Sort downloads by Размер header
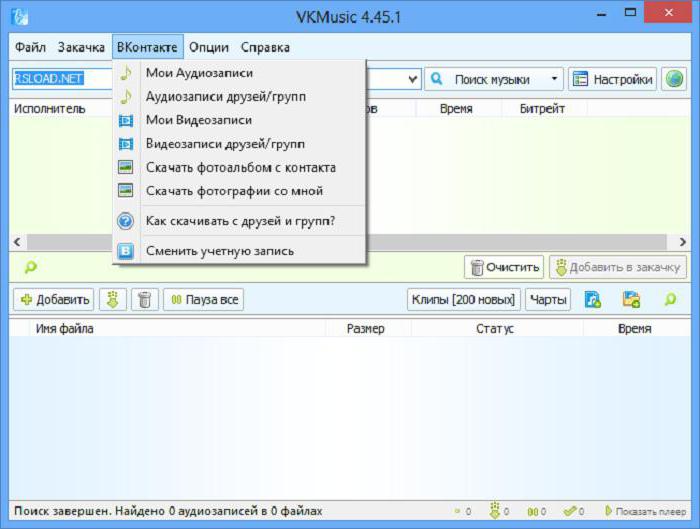700x529 pixels. (366, 329)
